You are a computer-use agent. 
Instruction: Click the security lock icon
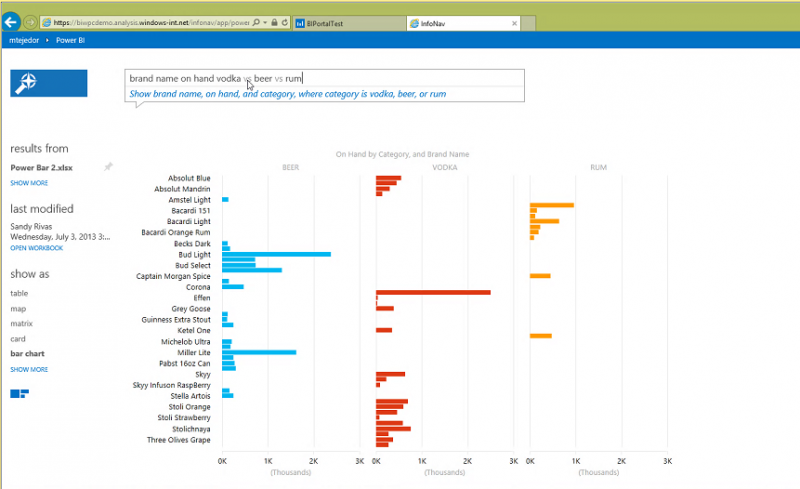pos(274,22)
